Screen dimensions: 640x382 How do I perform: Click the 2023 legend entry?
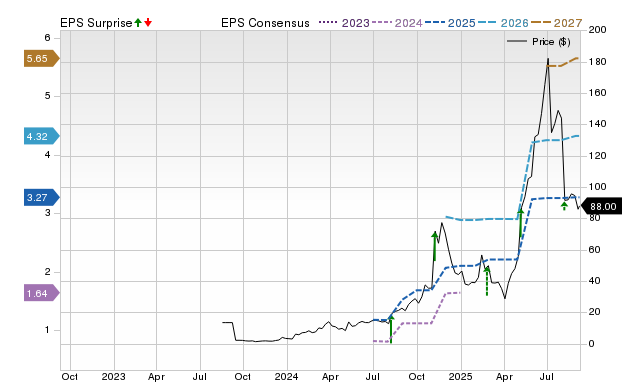pos(344,23)
